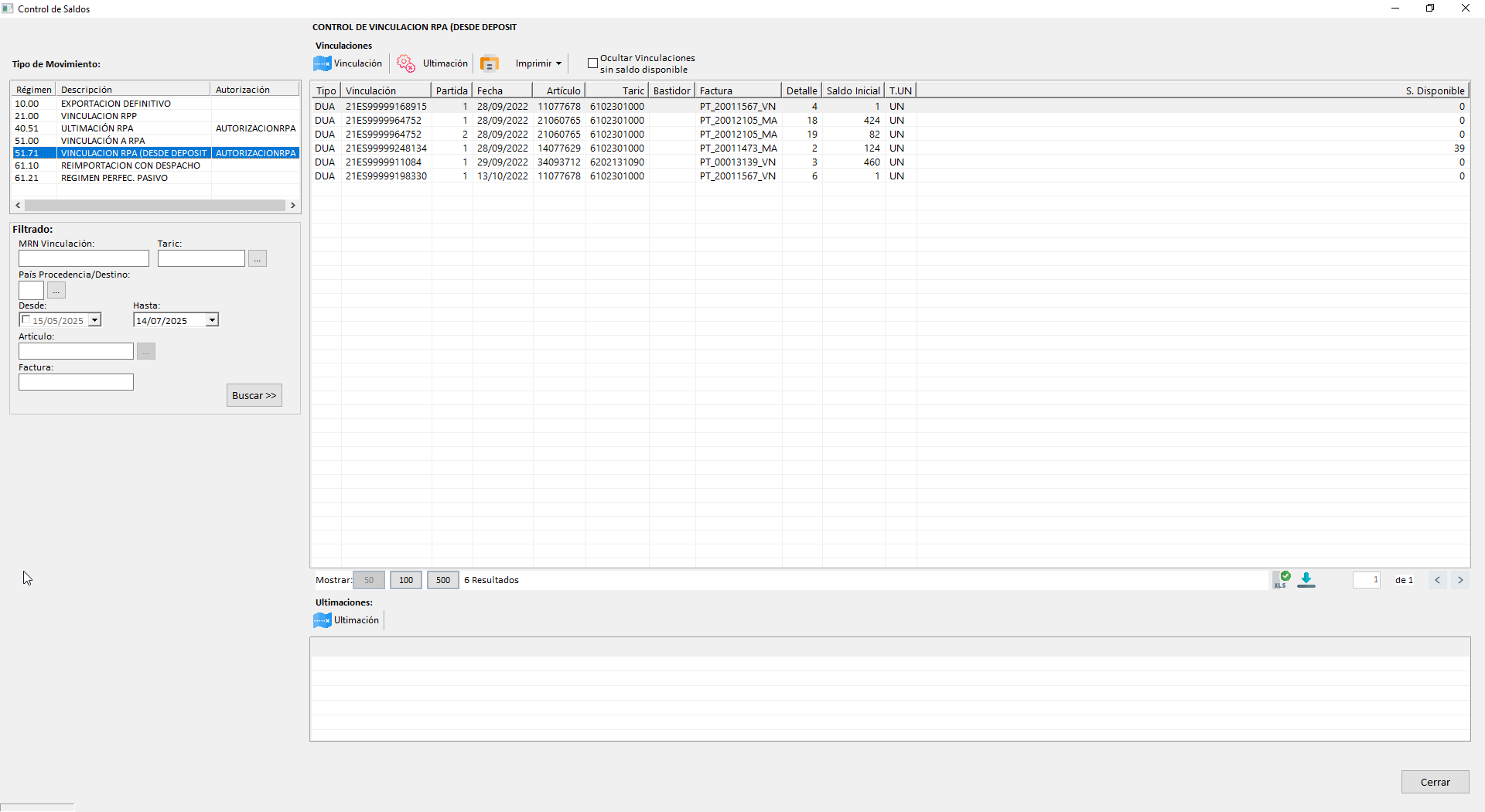This screenshot has height=812, width=1485.
Task: Go to previous results page arrow
Action: (x=1437, y=580)
